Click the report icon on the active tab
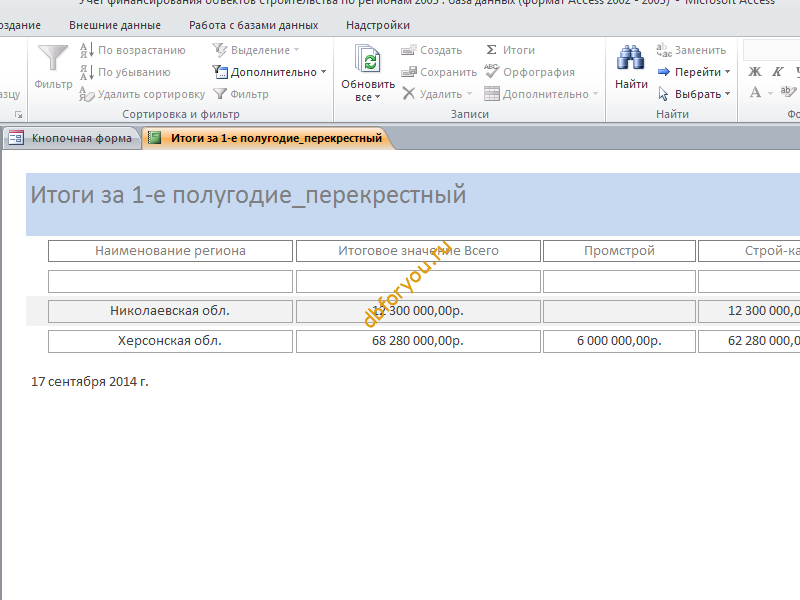Screen dimensions: 800x600 155,138
